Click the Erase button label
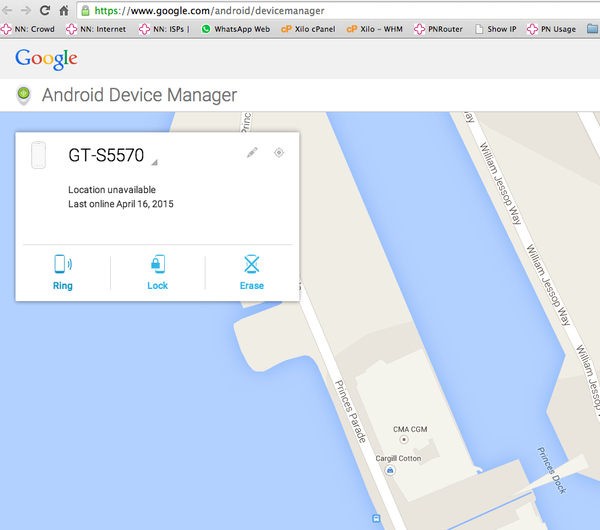Viewport: 600px width, 530px height. click(252, 286)
